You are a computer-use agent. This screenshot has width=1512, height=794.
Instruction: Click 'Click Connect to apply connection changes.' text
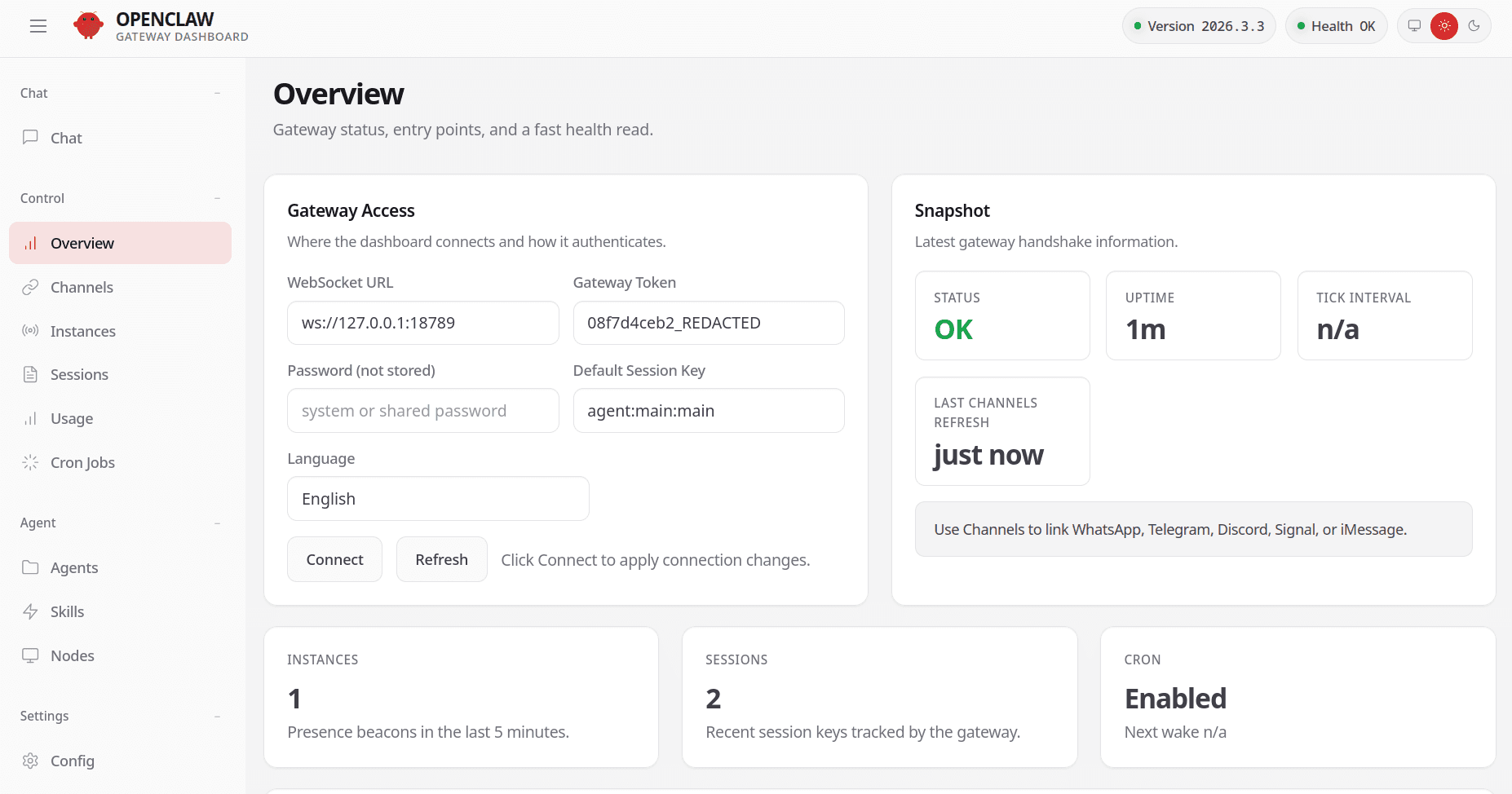[655, 560]
